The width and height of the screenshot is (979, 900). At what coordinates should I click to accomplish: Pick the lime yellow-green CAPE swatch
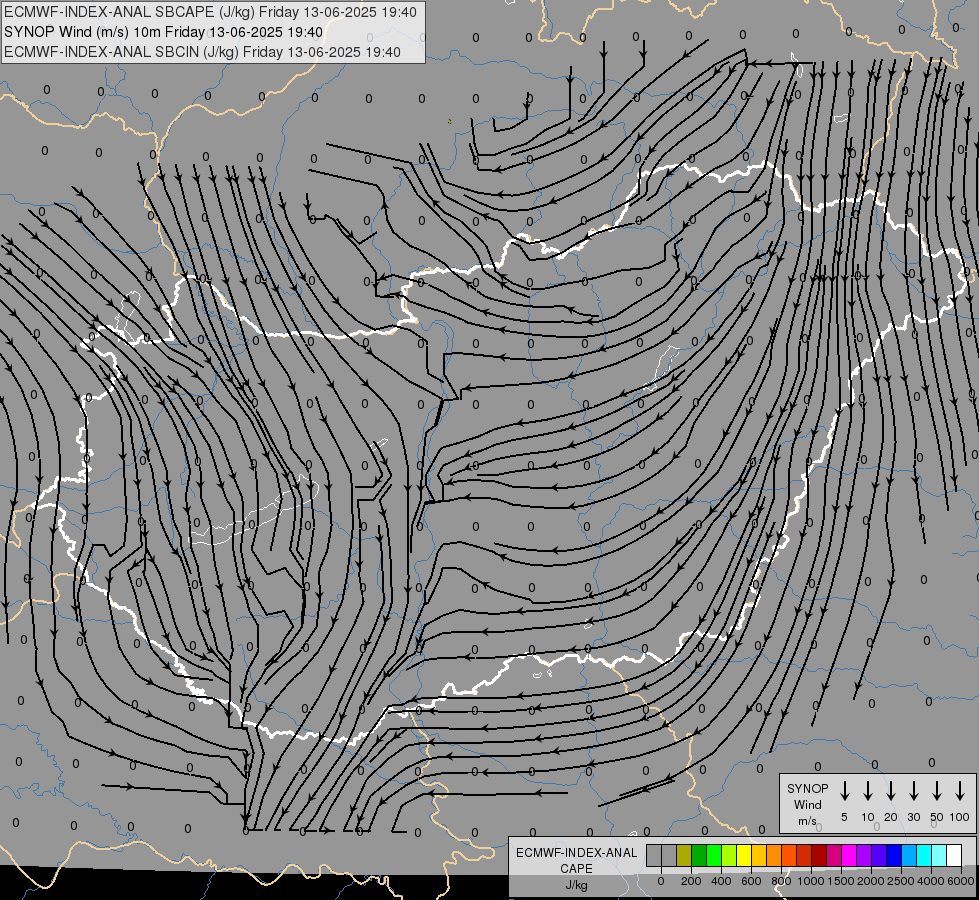pyautogui.click(x=729, y=855)
